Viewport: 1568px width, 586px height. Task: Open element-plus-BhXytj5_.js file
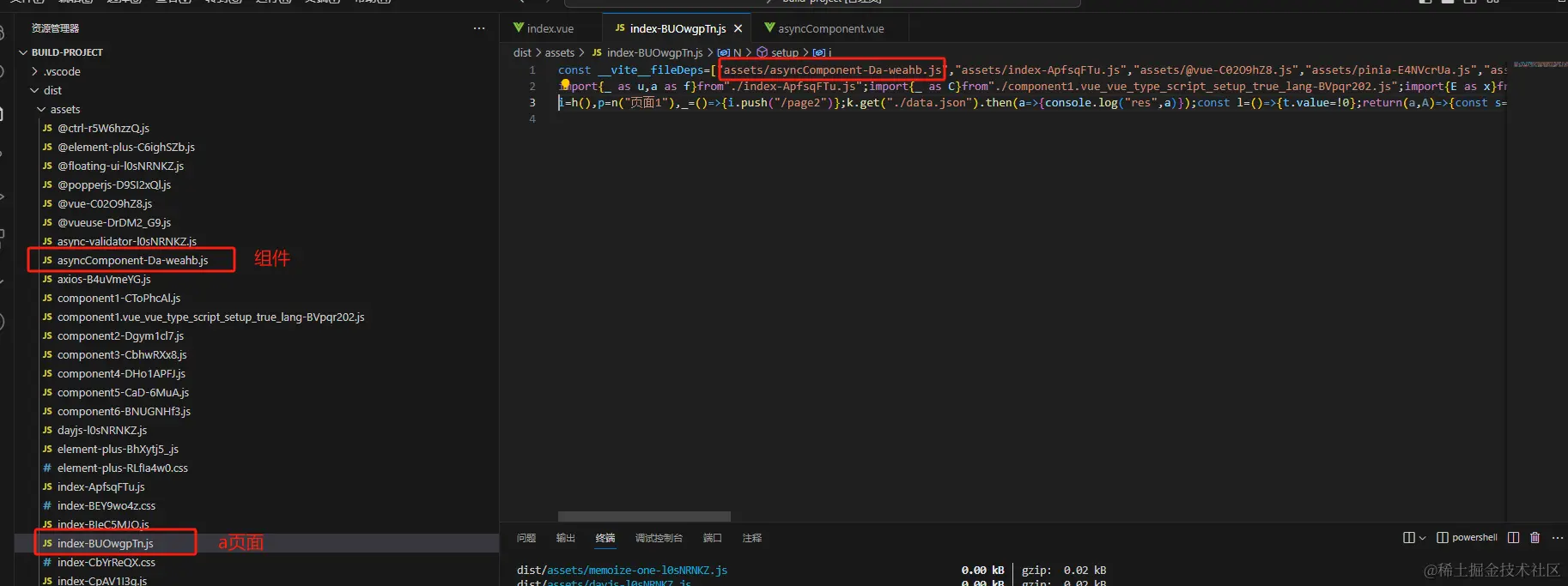click(118, 449)
